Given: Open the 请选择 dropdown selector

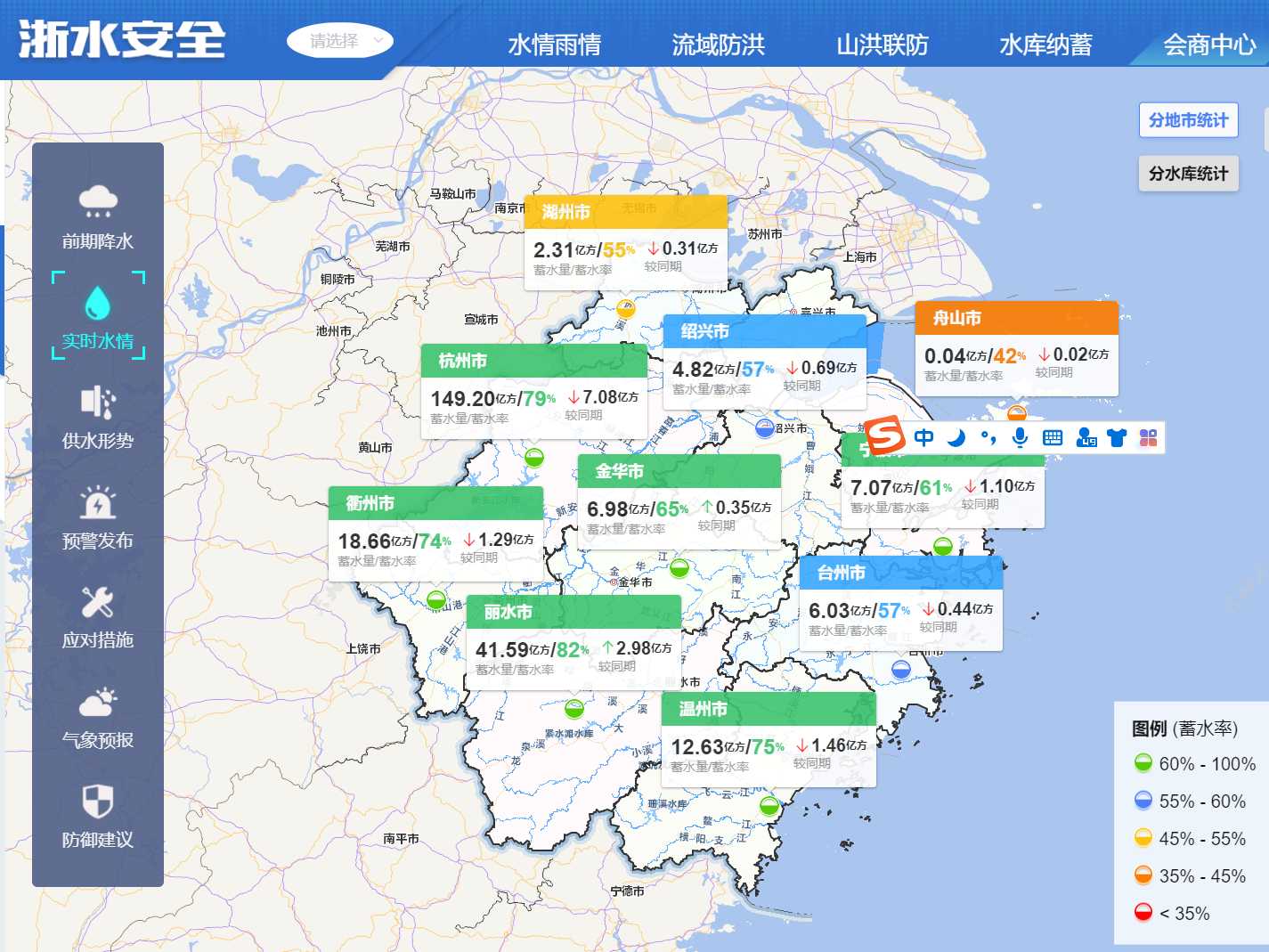Looking at the screenshot, I should coord(340,40).
